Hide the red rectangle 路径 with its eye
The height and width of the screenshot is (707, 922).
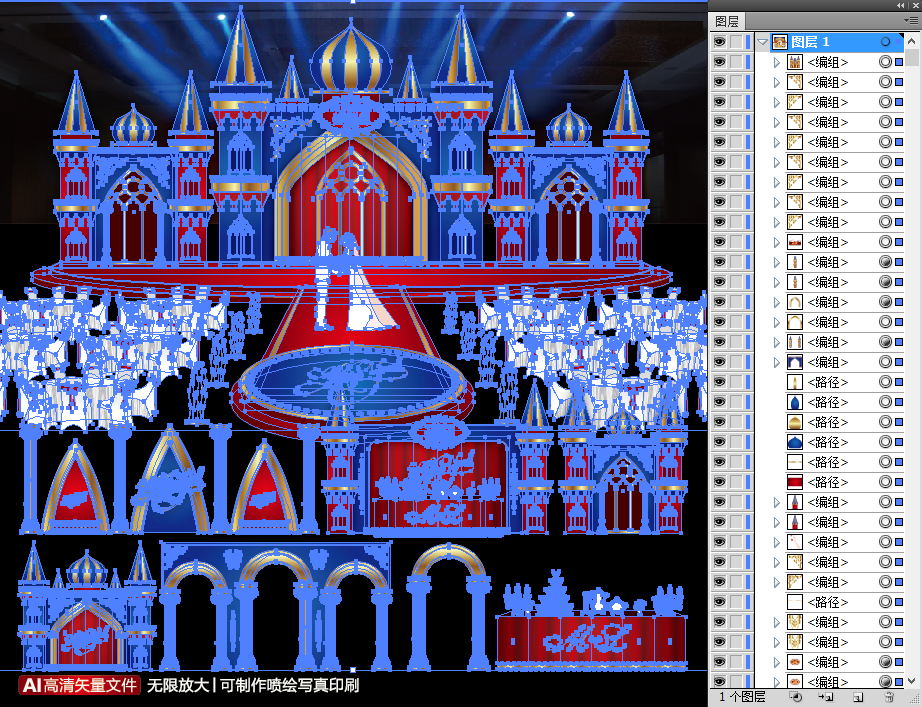(719, 482)
